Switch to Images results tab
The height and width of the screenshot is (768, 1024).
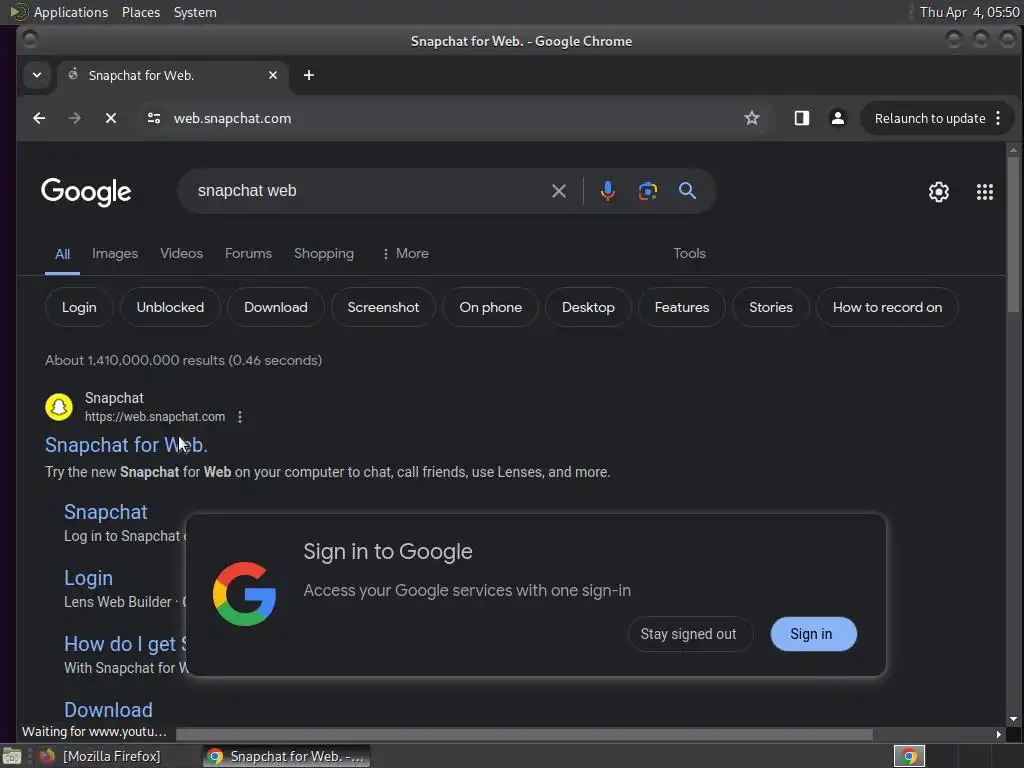click(x=115, y=253)
